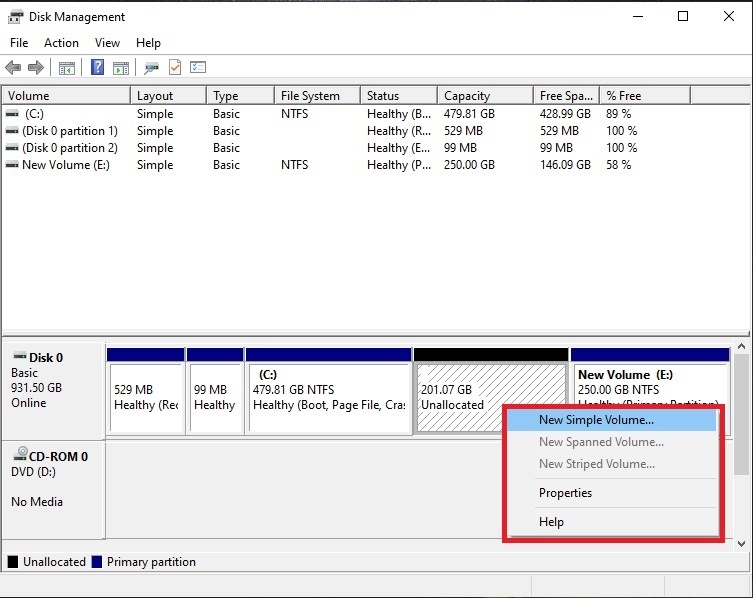Click the Back arrow in the toolbar
Viewport: 753px width, 598px height.
pyautogui.click(x=13, y=68)
